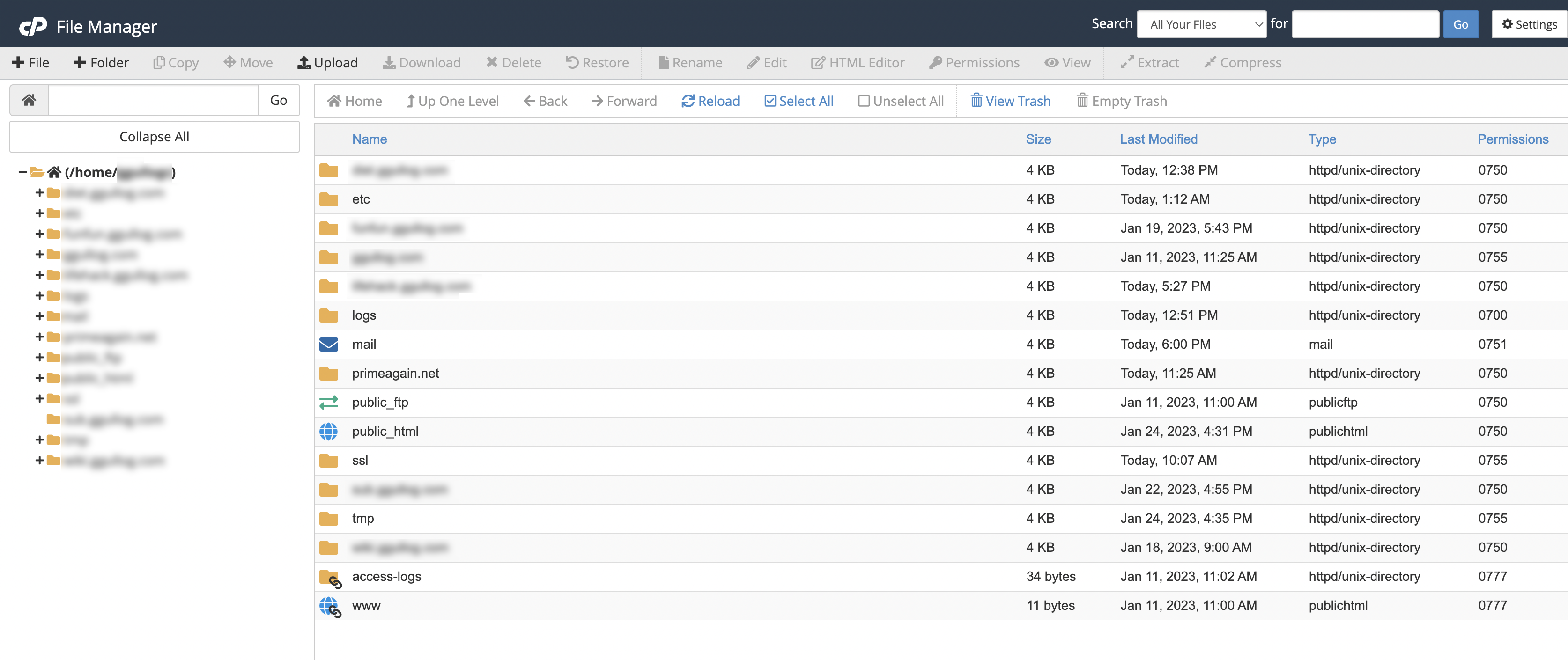1568x660 pixels.
Task: Click the Upload toolbar icon
Action: click(x=304, y=63)
